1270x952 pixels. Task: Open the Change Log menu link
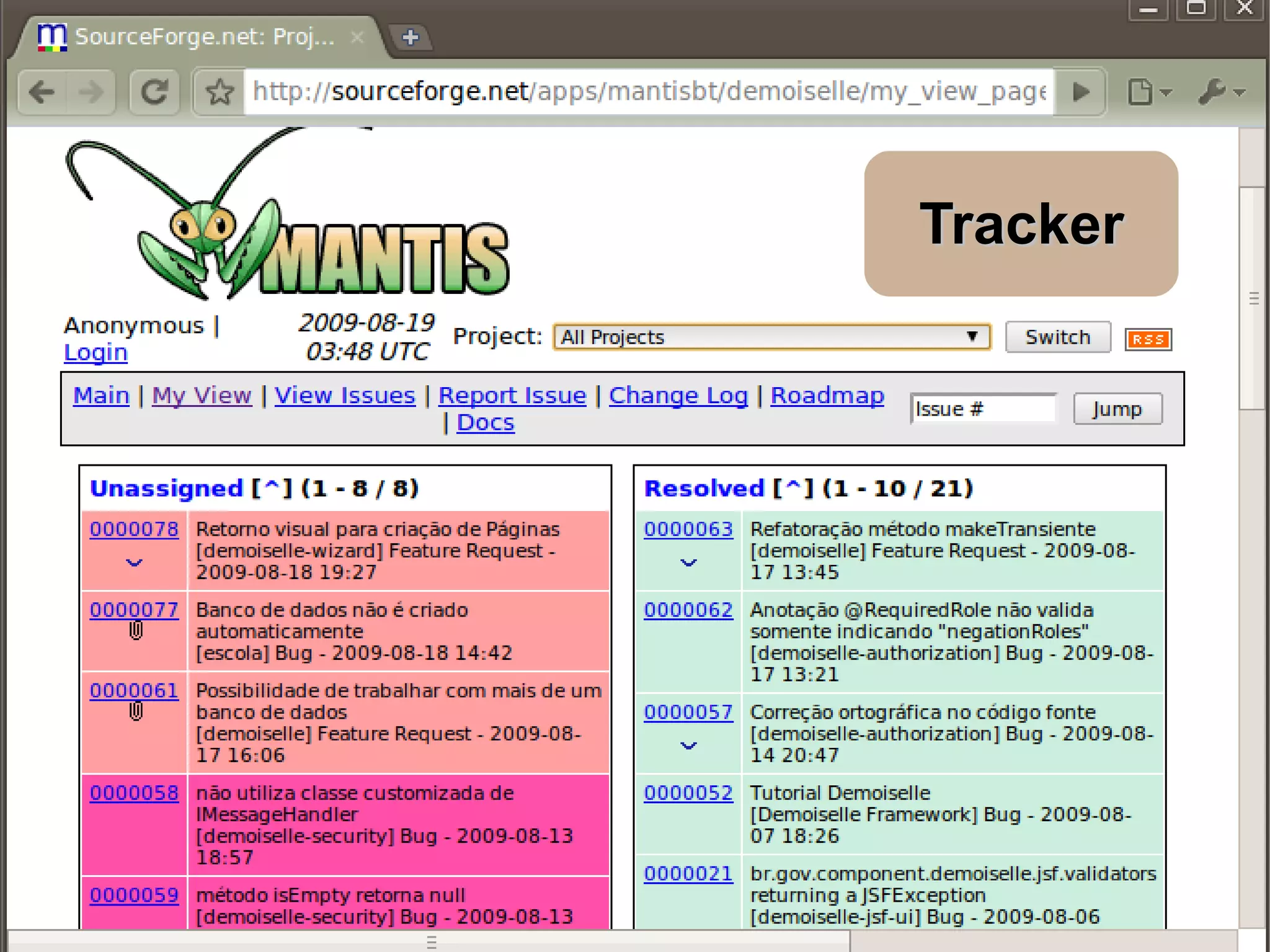[x=678, y=395]
